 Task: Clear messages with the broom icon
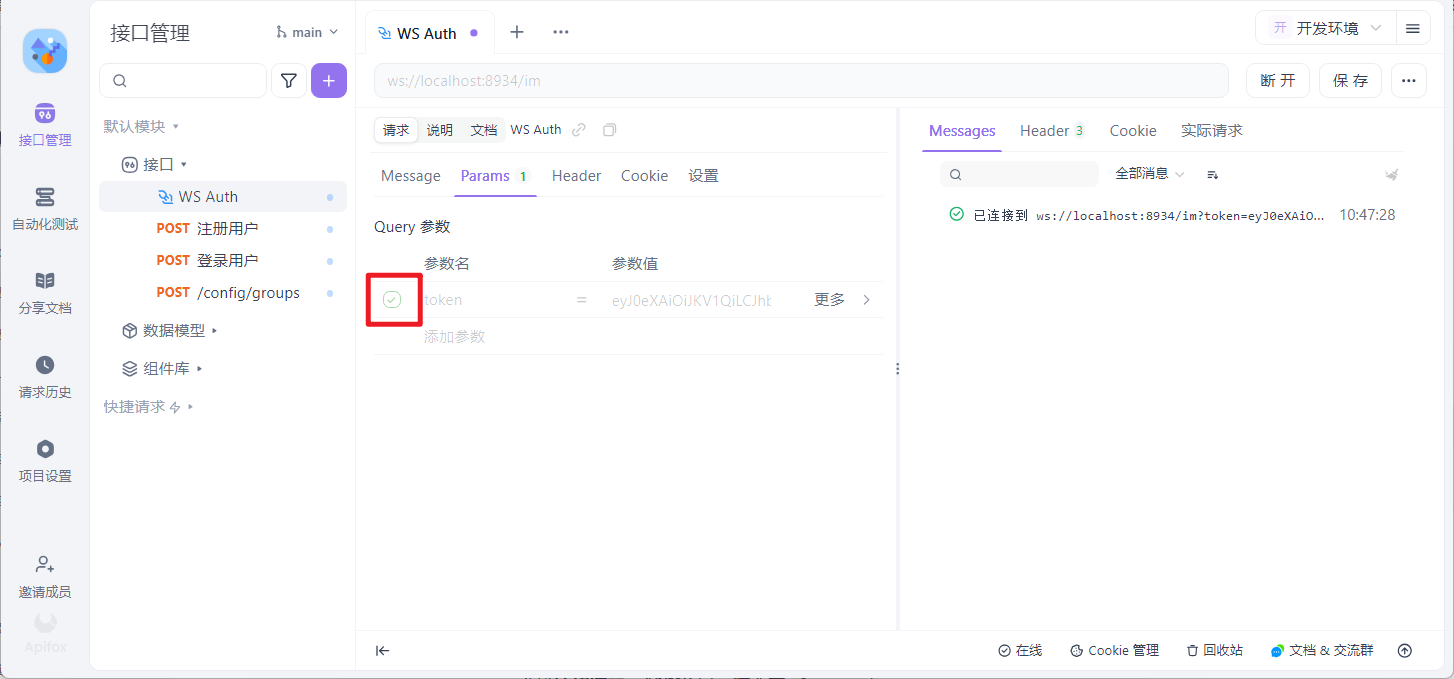click(1391, 175)
